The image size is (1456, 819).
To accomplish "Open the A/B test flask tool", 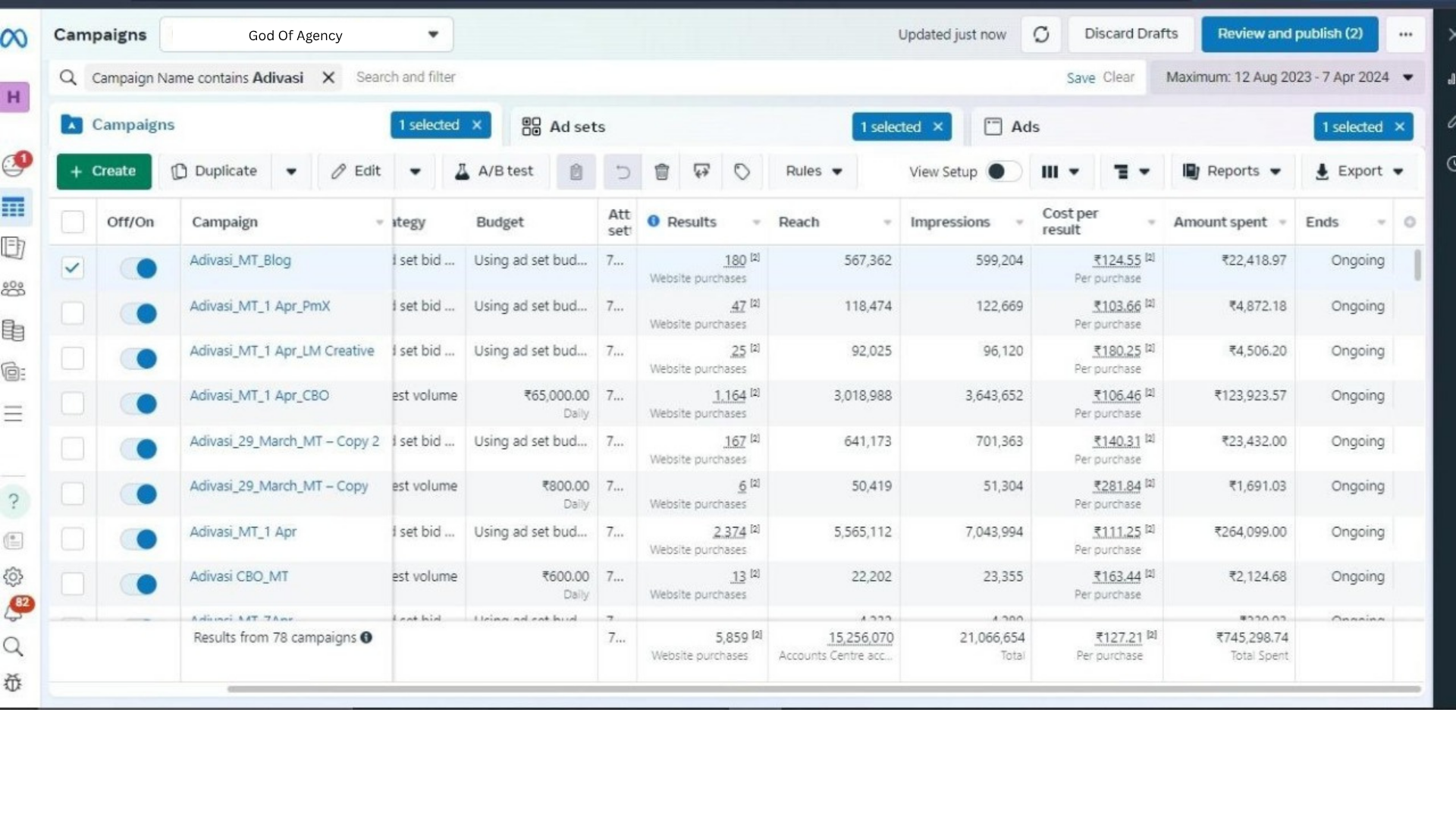I will 494,171.
